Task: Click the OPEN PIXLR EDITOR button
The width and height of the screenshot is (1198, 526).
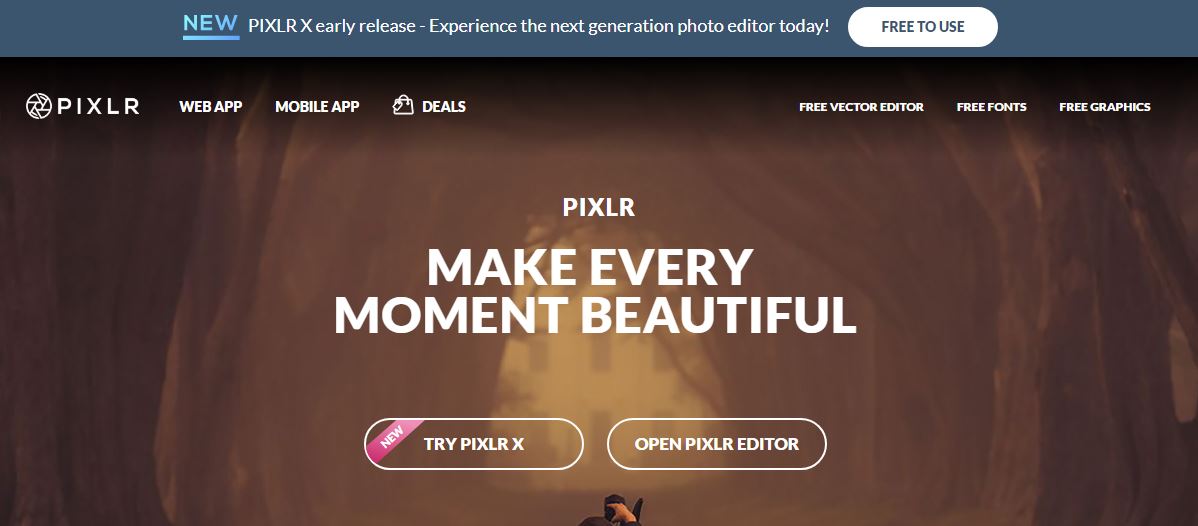Action: pos(717,443)
